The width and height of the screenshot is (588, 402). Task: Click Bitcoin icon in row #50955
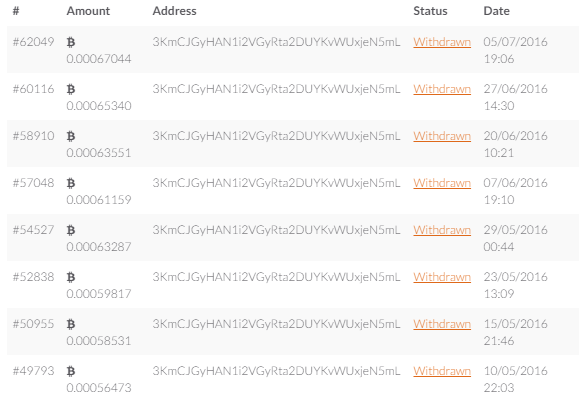pyautogui.click(x=71, y=324)
